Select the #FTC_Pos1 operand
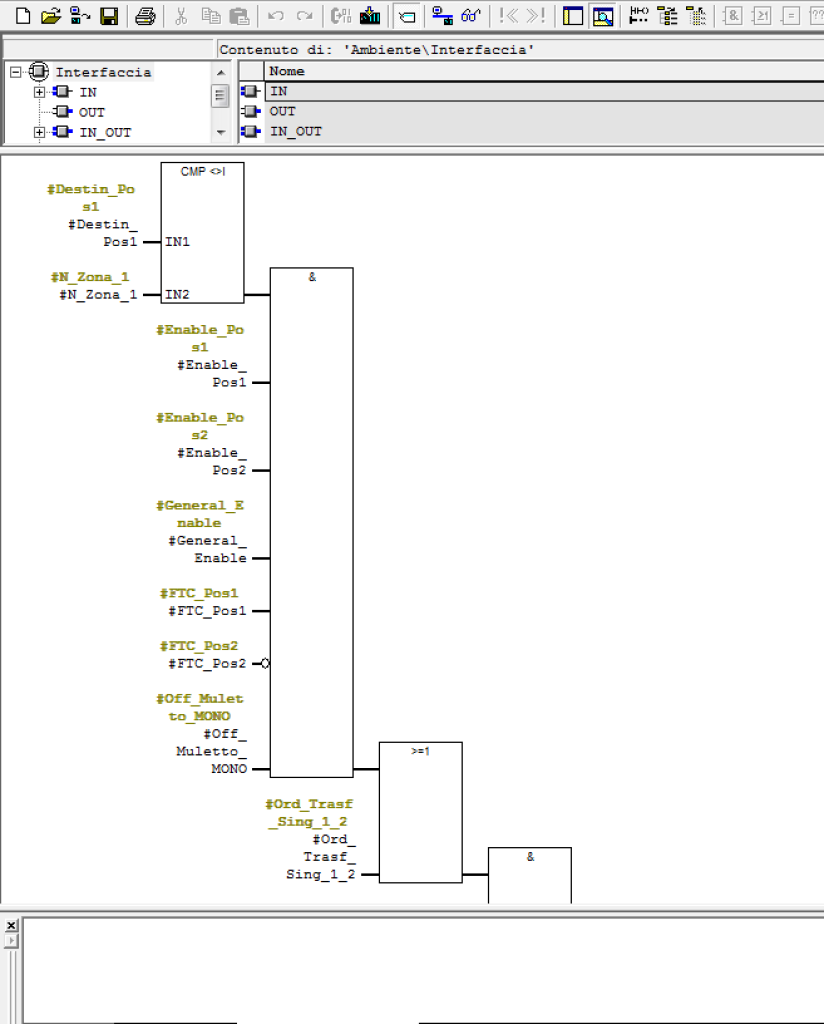 [208, 611]
